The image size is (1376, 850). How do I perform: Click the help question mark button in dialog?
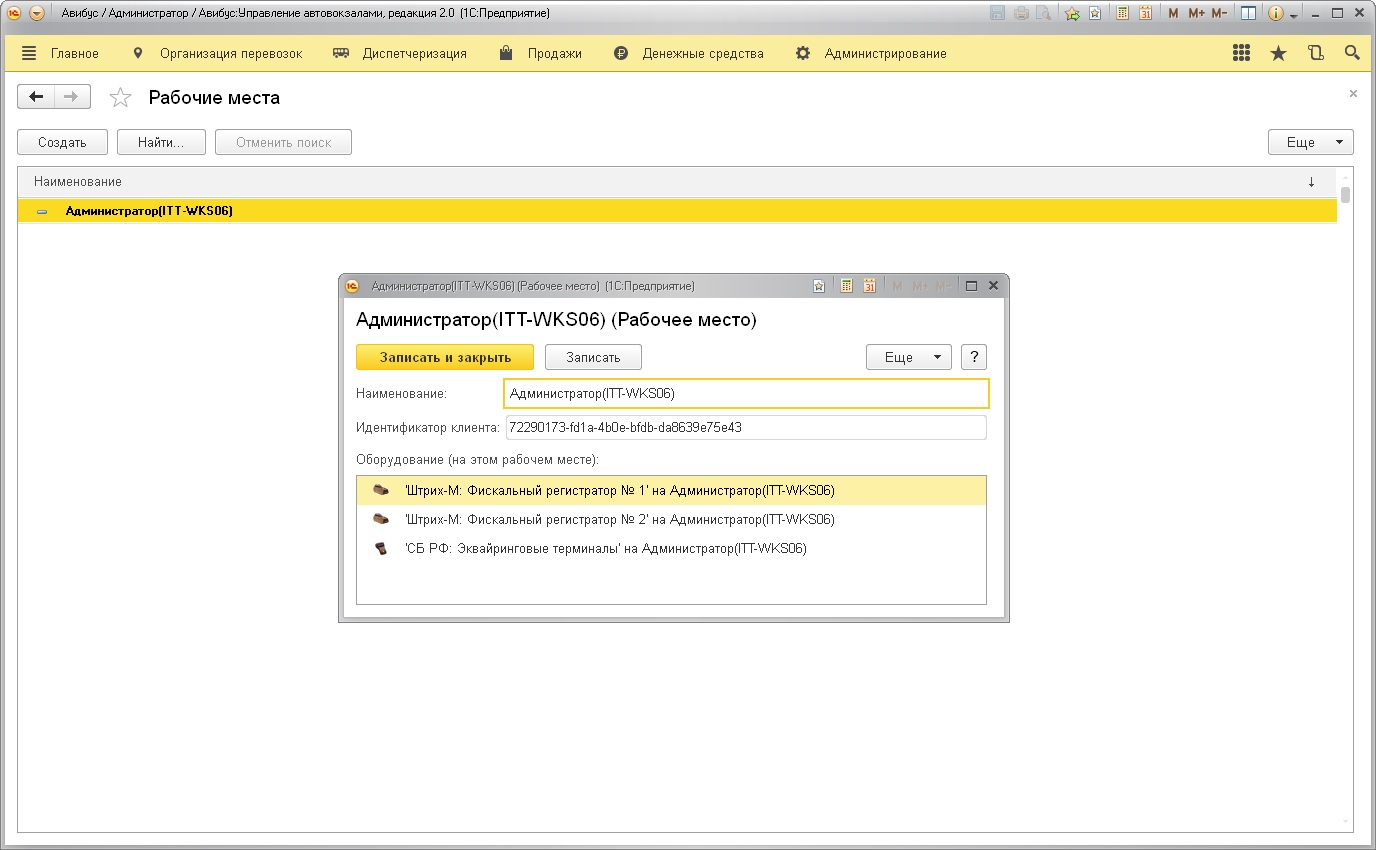pyautogui.click(x=973, y=357)
